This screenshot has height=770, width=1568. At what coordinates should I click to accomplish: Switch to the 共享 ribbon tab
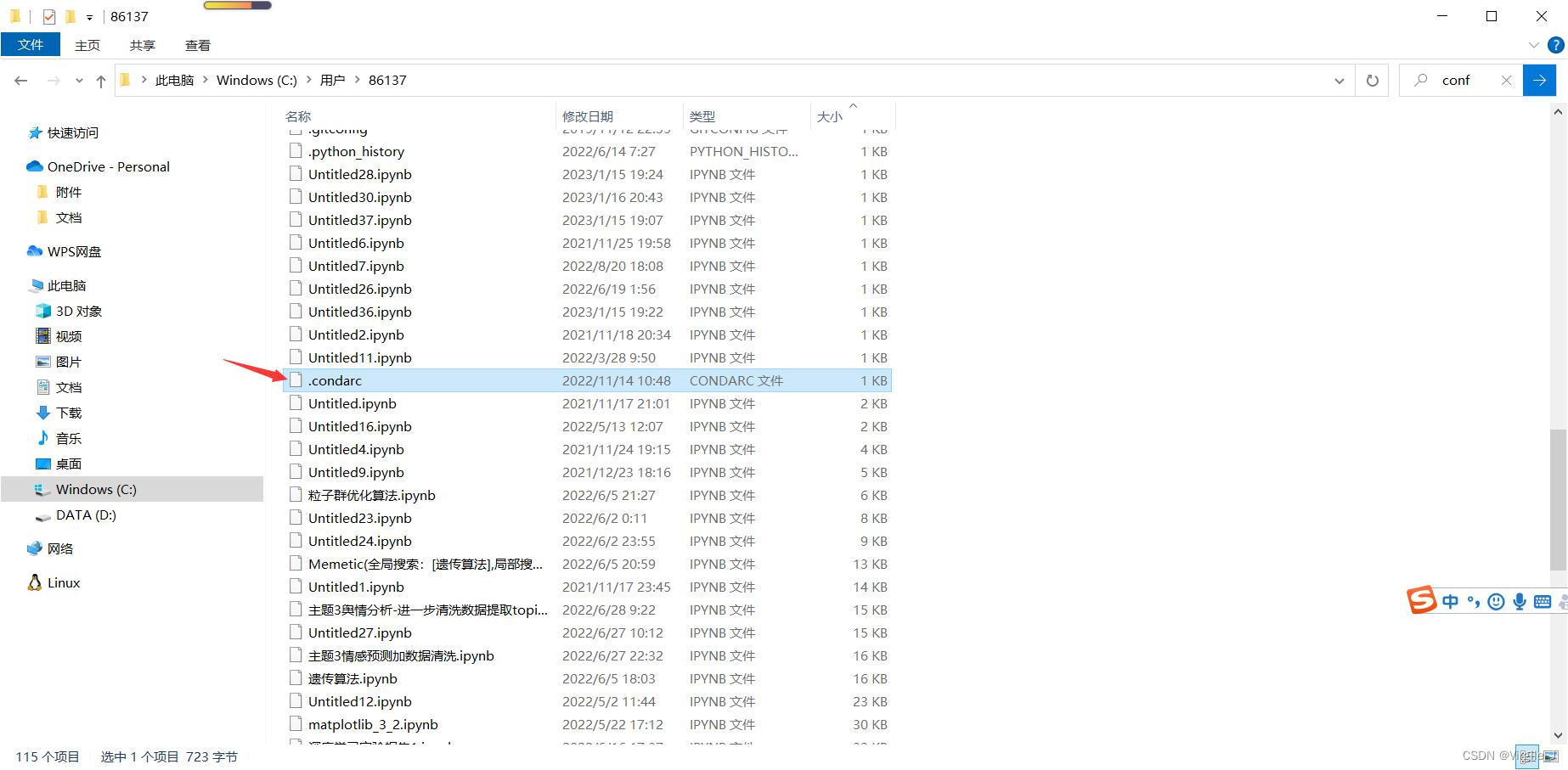point(142,45)
